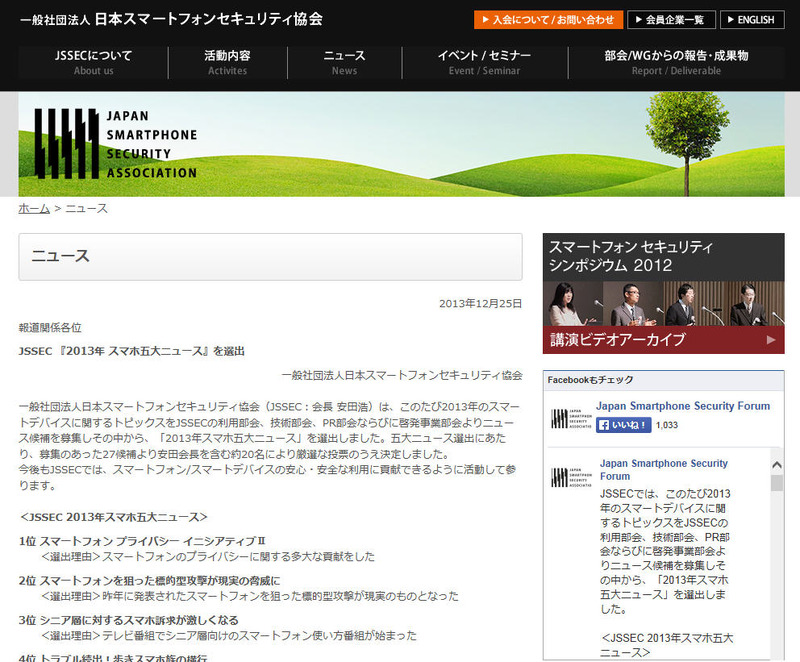Click the Facebook feed scrollbar thumb
Screen dimensions: 800x662
click(776, 484)
